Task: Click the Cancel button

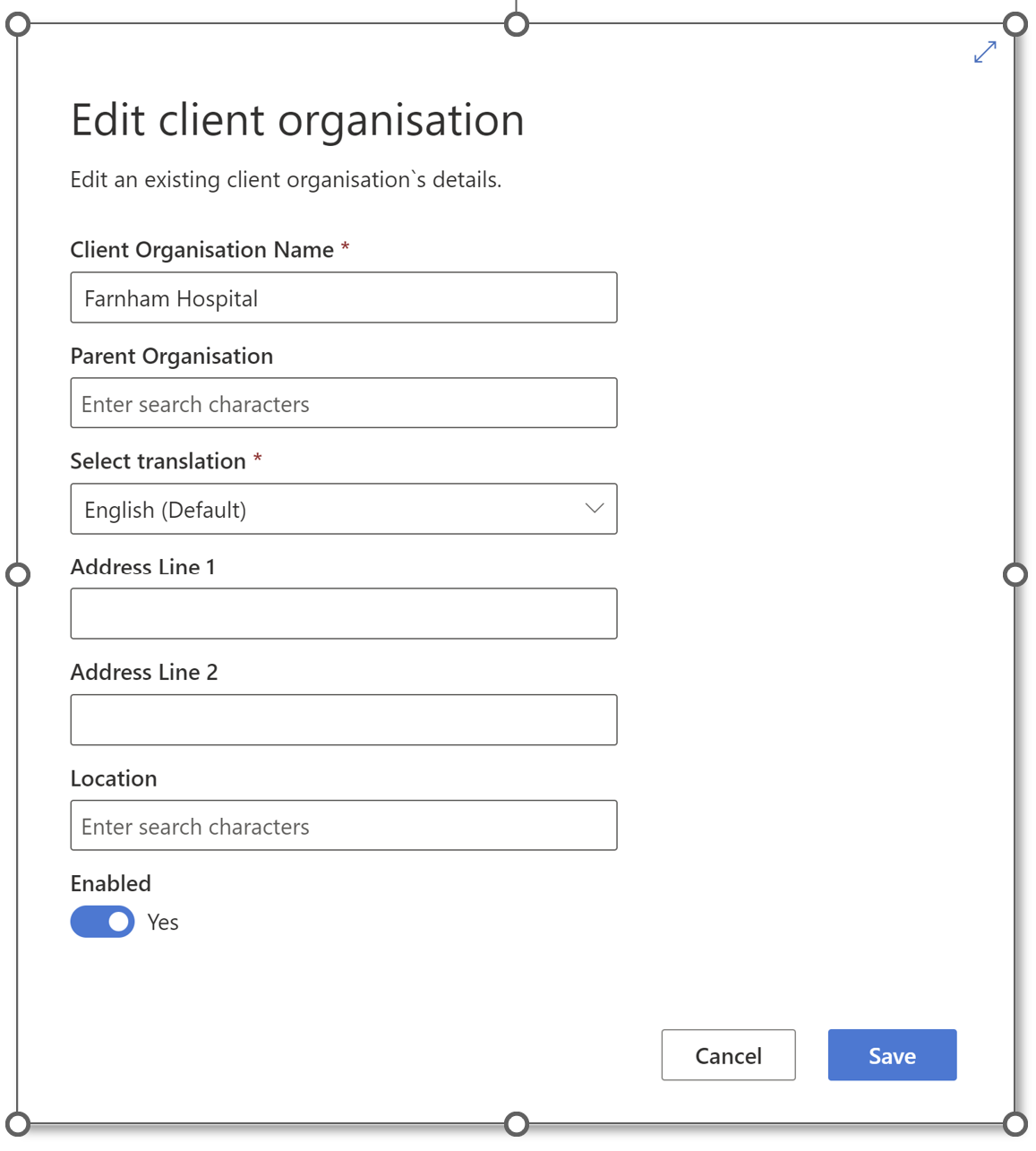Action: pos(728,1055)
